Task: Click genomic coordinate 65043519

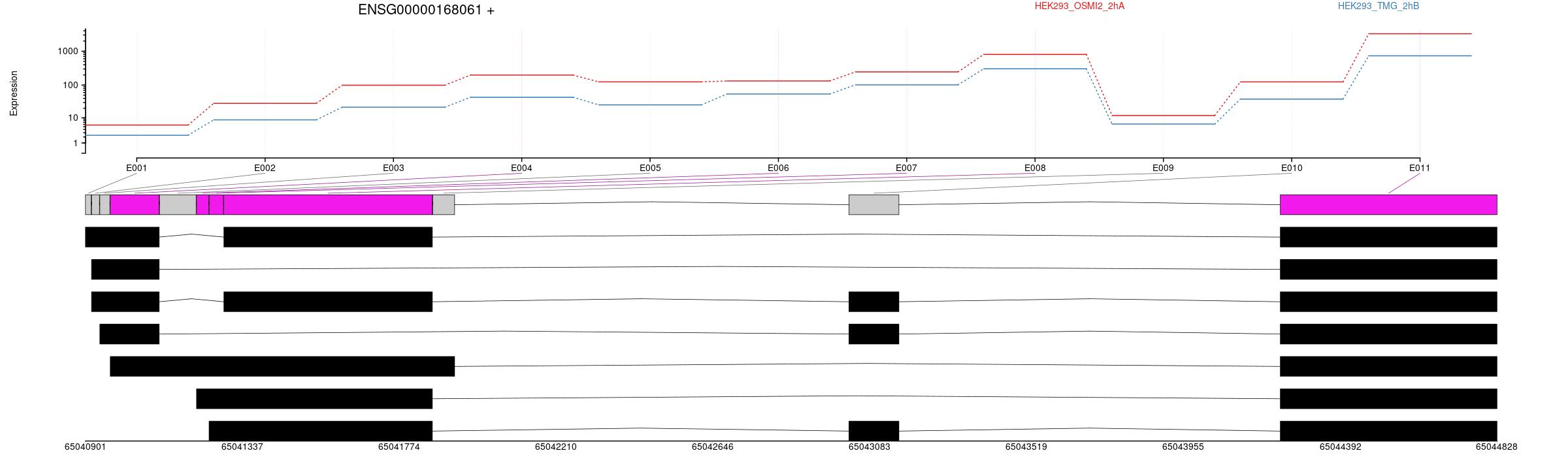Action: (1026, 447)
